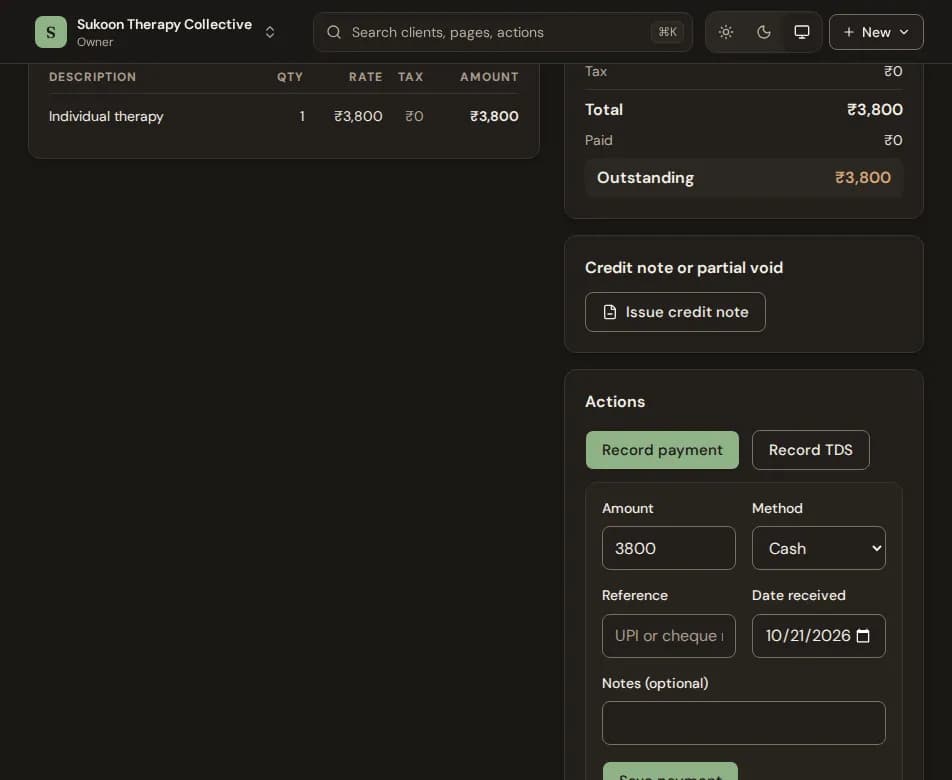Click the RATE column header

(x=366, y=76)
